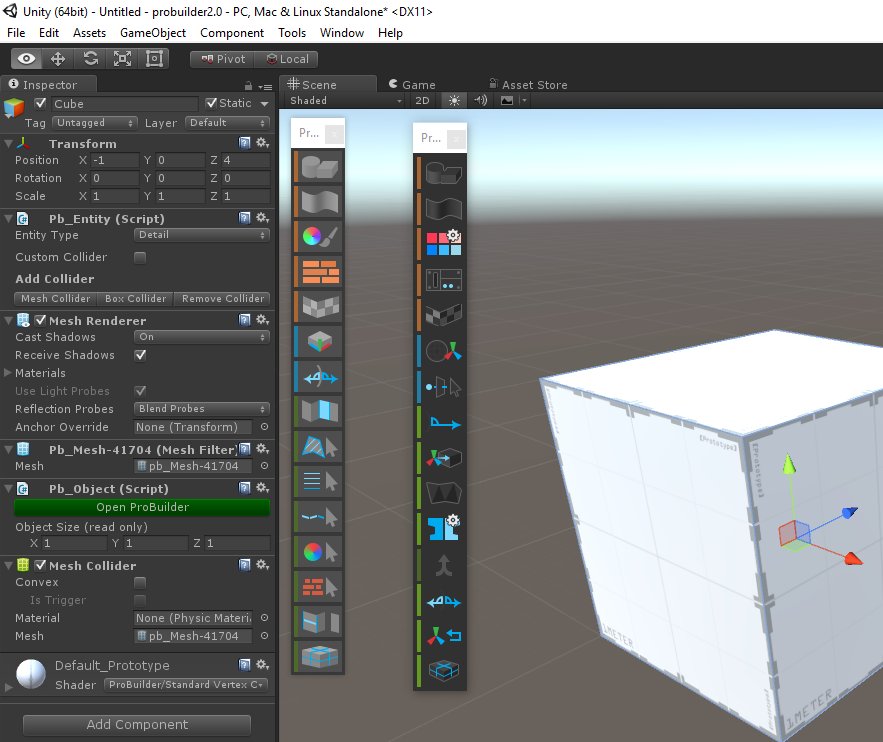Lock the Inspector with padlock icon
The image size is (883, 742).
tap(248, 86)
